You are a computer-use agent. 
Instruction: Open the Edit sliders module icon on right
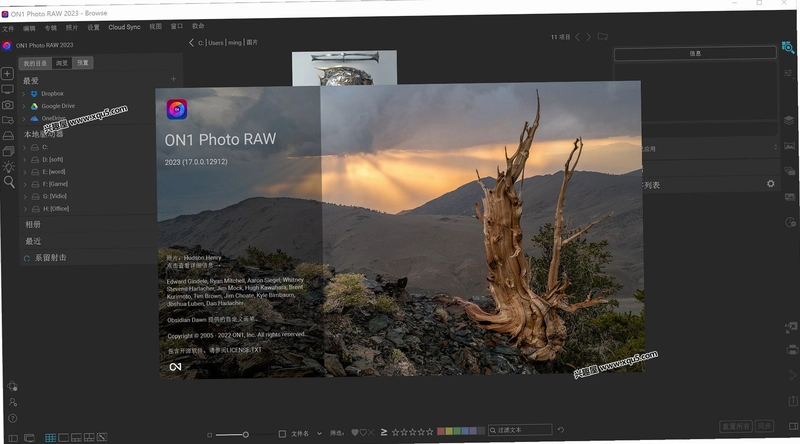pos(788,73)
